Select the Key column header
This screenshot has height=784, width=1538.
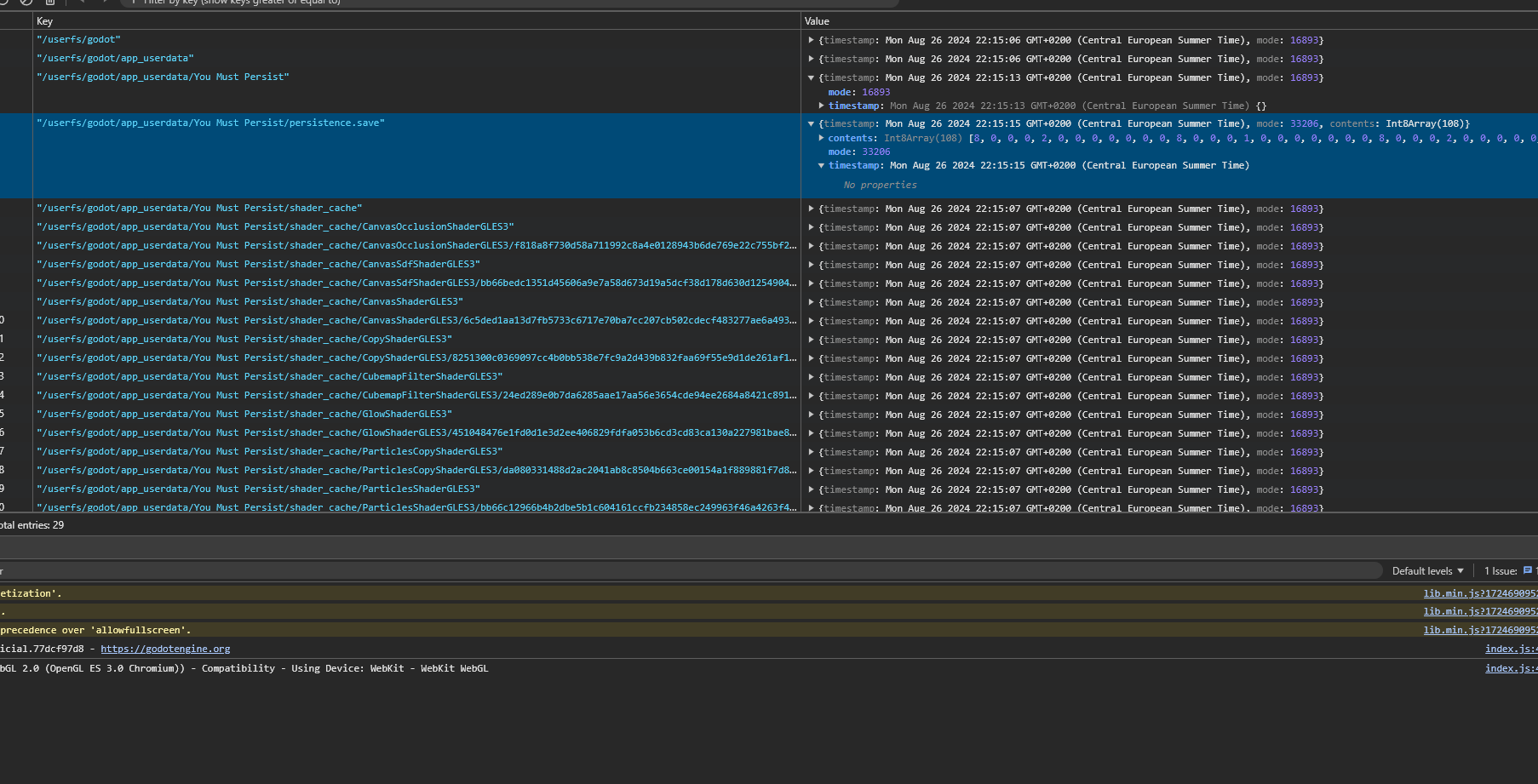416,21
